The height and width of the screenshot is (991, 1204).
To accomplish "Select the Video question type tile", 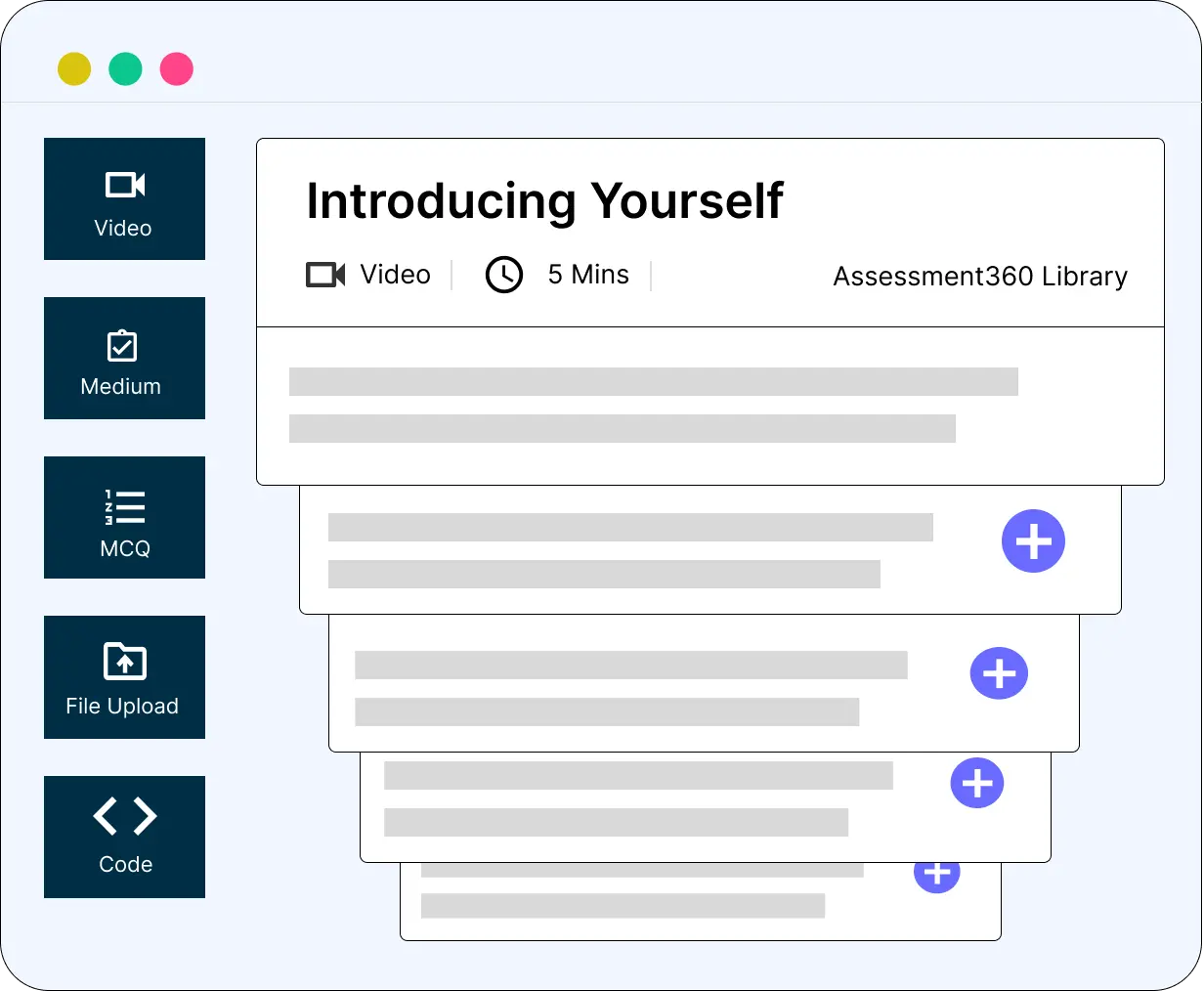I will coord(124,199).
